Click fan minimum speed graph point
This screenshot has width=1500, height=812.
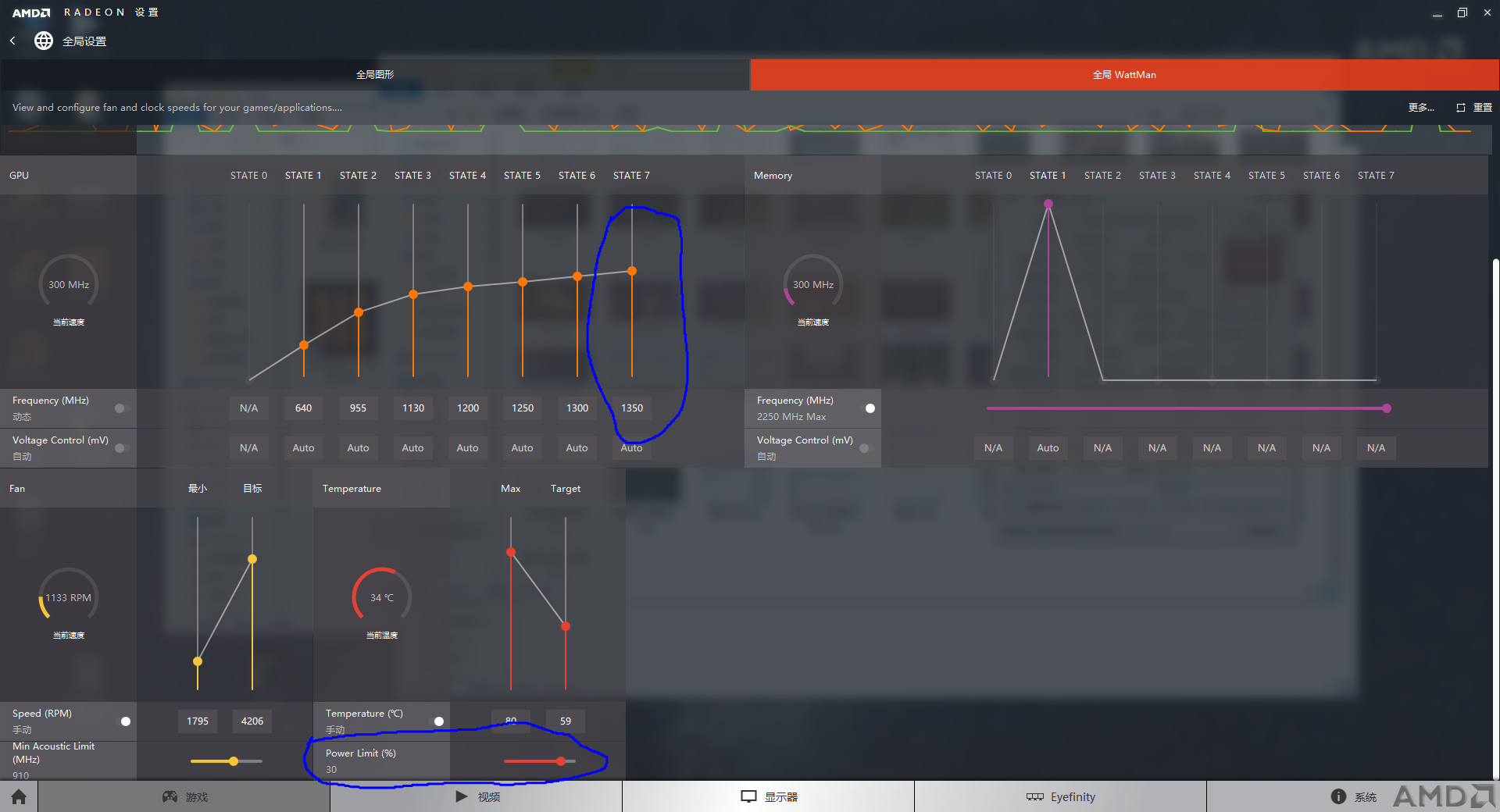pos(198,661)
